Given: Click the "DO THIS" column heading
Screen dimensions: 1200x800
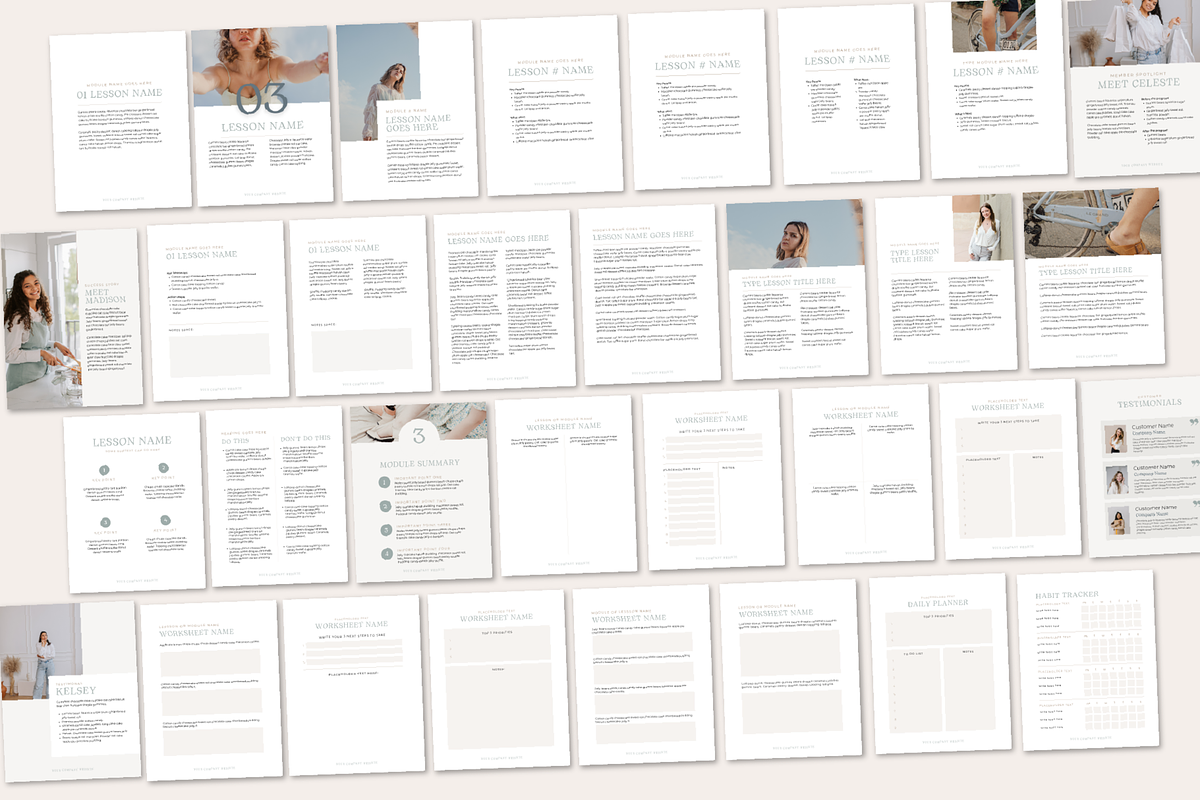Looking at the screenshot, I should 237,440.
